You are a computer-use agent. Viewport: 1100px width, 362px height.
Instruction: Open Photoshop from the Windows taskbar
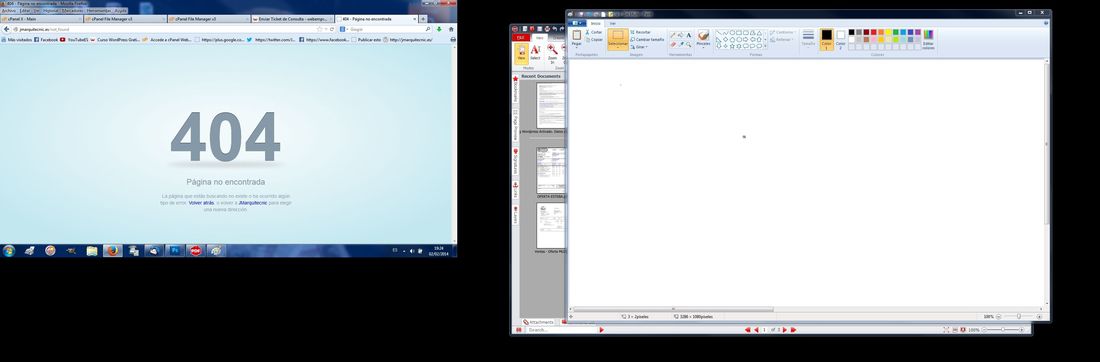click(174, 250)
